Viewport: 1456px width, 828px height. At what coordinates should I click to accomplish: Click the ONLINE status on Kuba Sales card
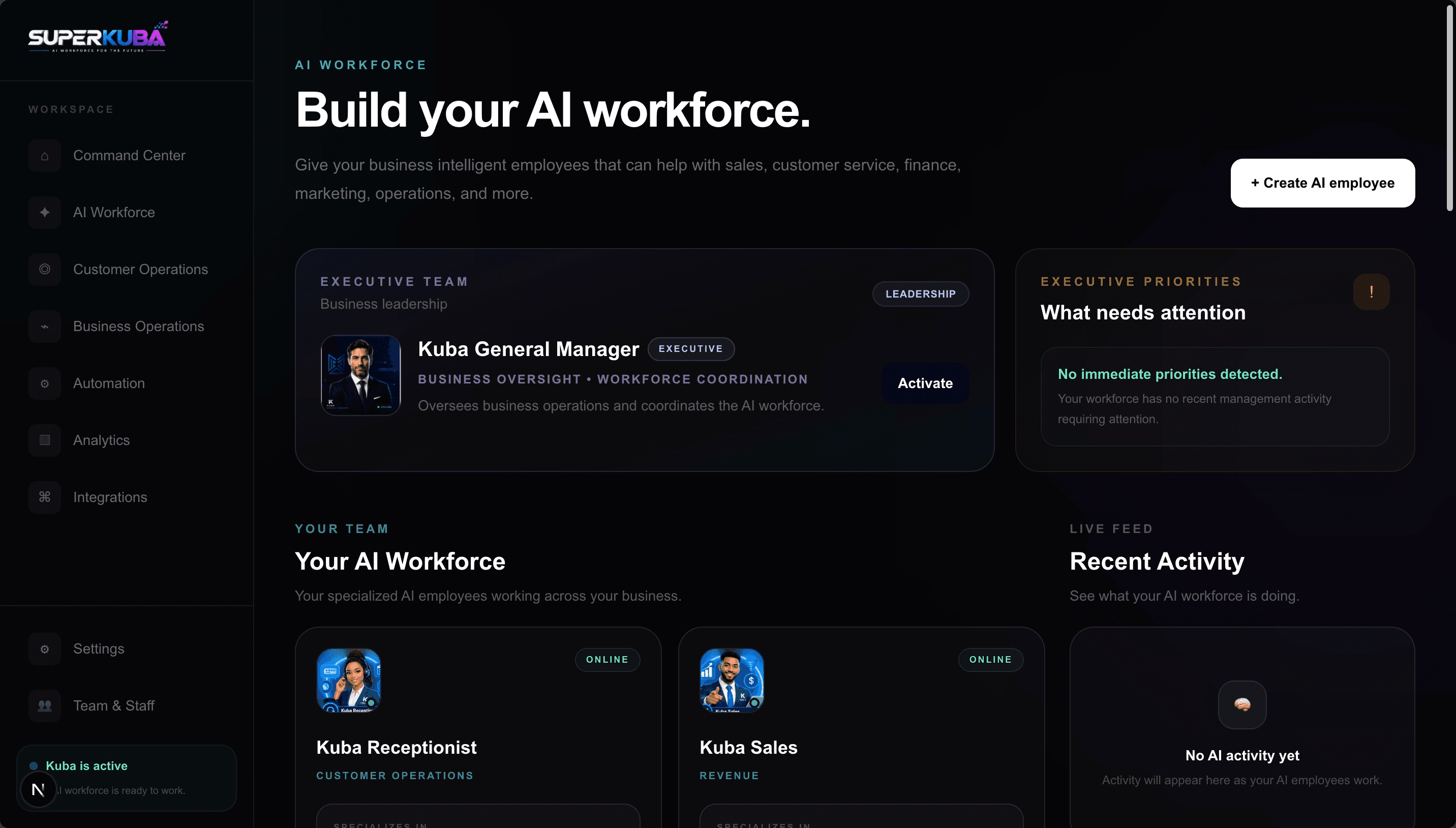click(x=990, y=660)
